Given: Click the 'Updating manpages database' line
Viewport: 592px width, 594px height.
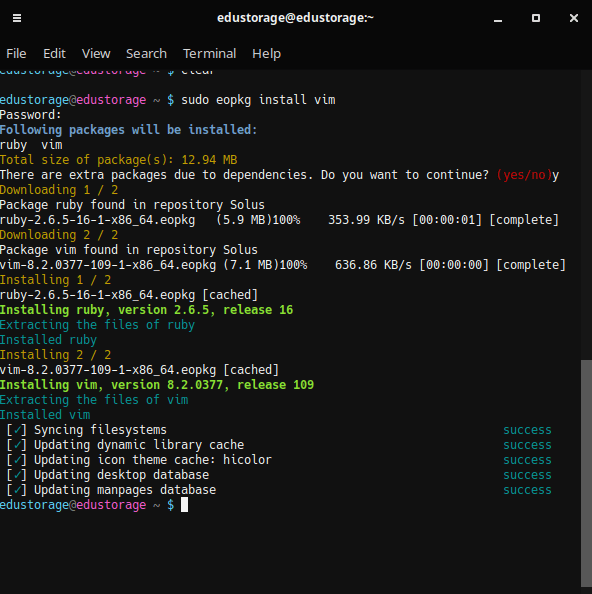Looking at the screenshot, I should (x=125, y=490).
